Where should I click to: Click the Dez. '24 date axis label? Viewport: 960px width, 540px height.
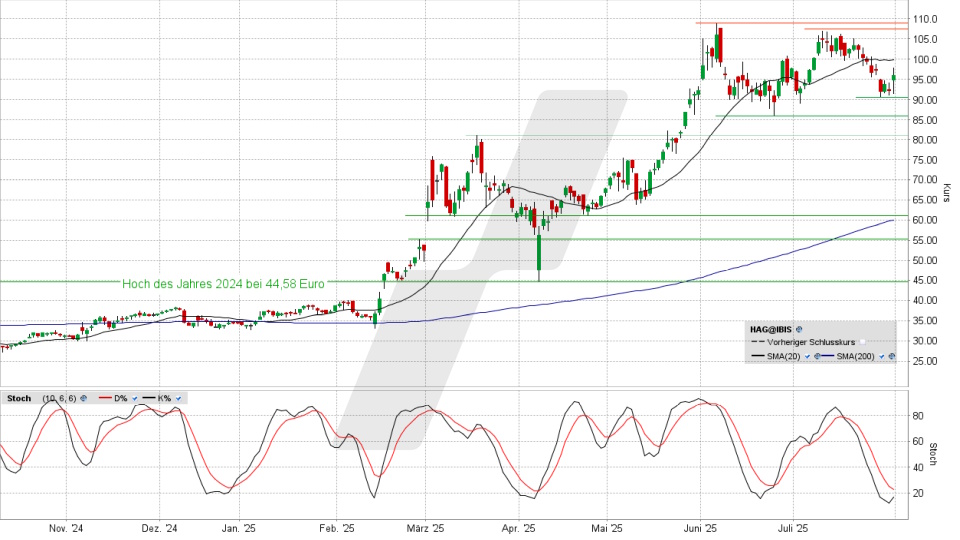point(159,528)
